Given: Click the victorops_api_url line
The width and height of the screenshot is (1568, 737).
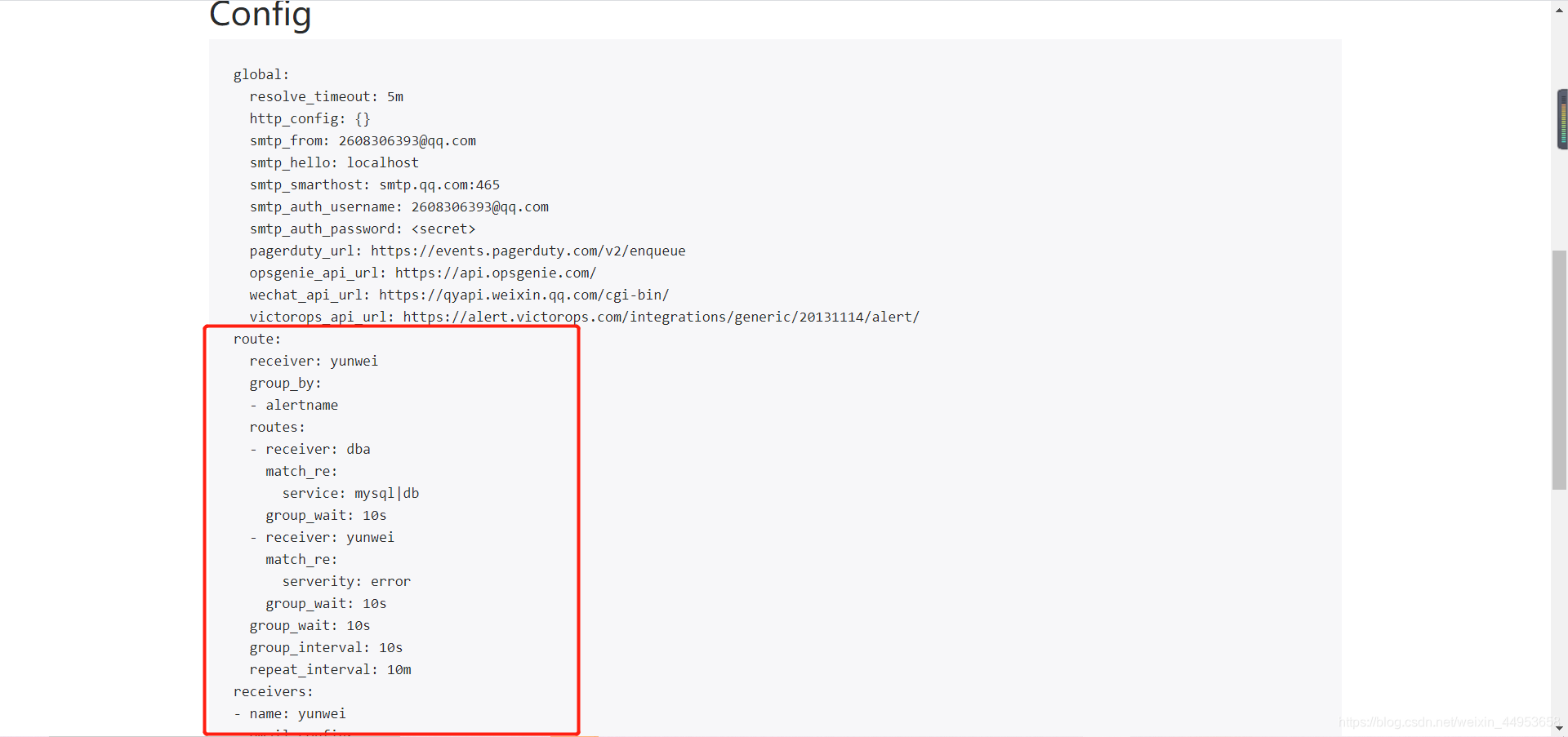Looking at the screenshot, I should click(585, 317).
